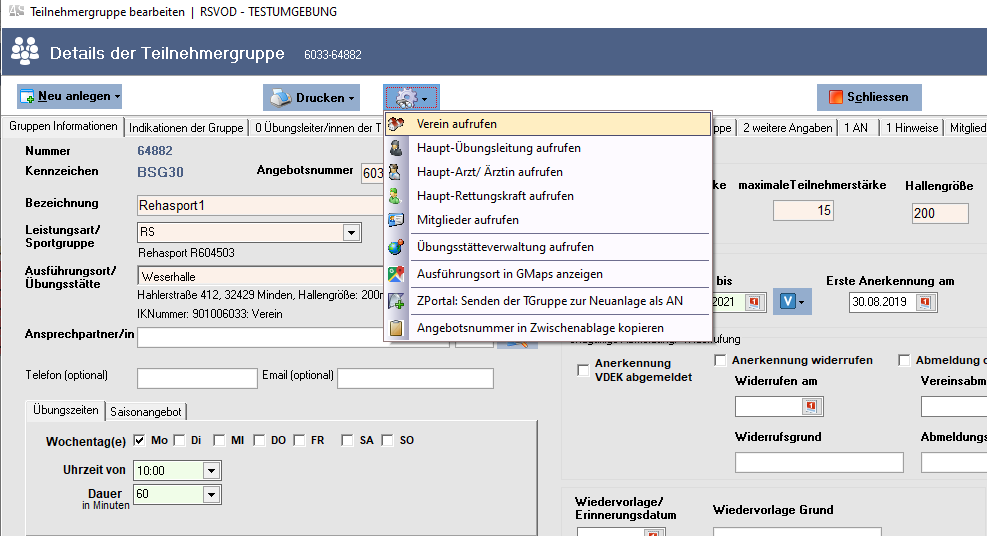Click the GMaps Ausführungsort map icon
987x536 pixels.
pos(397,274)
